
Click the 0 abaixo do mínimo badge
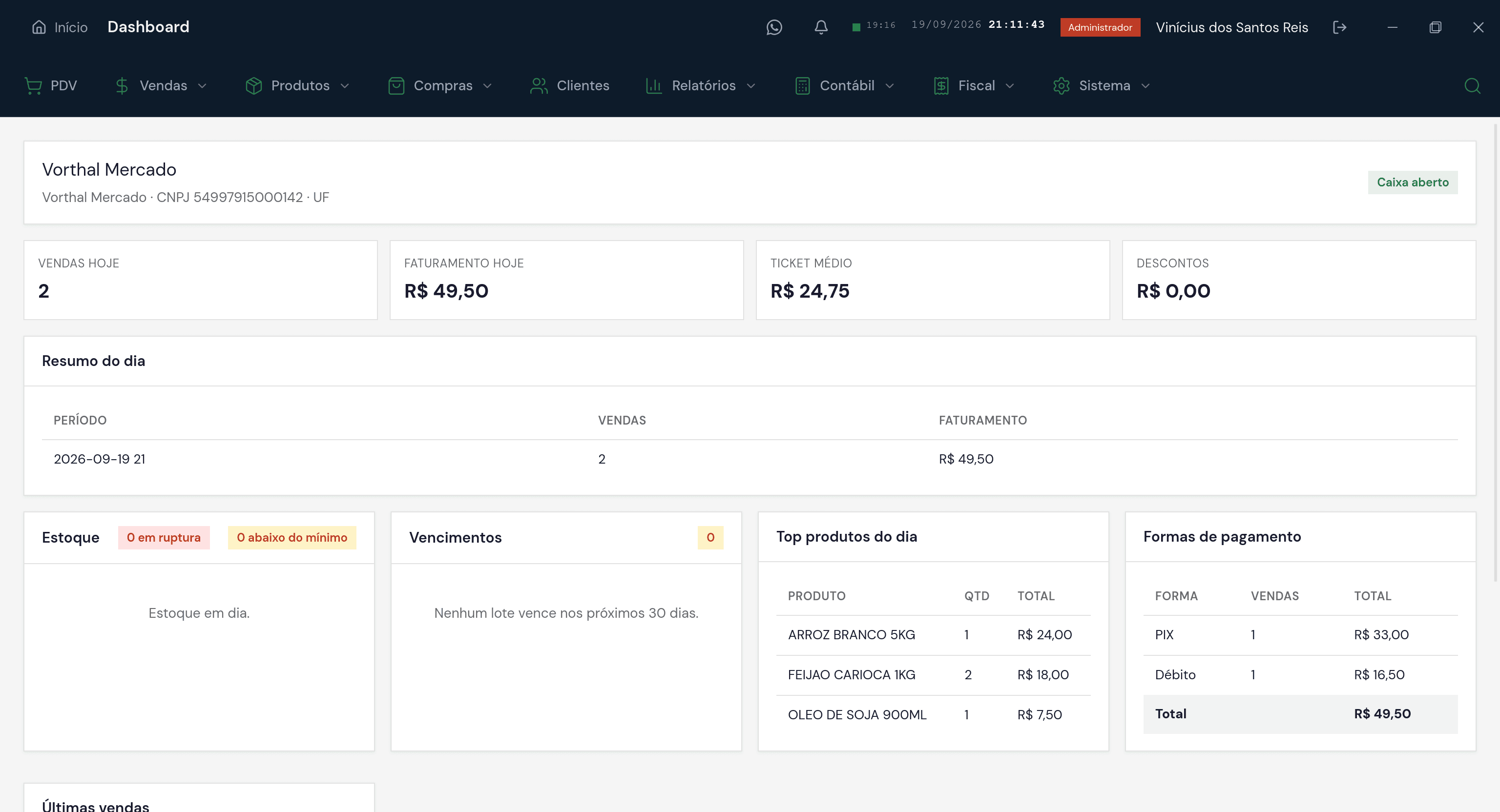pos(292,537)
